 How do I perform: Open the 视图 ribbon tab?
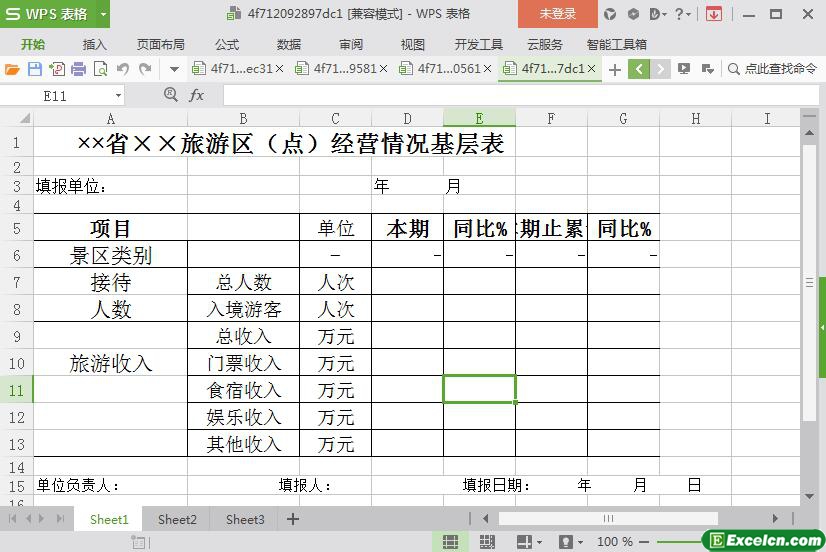[x=413, y=45]
